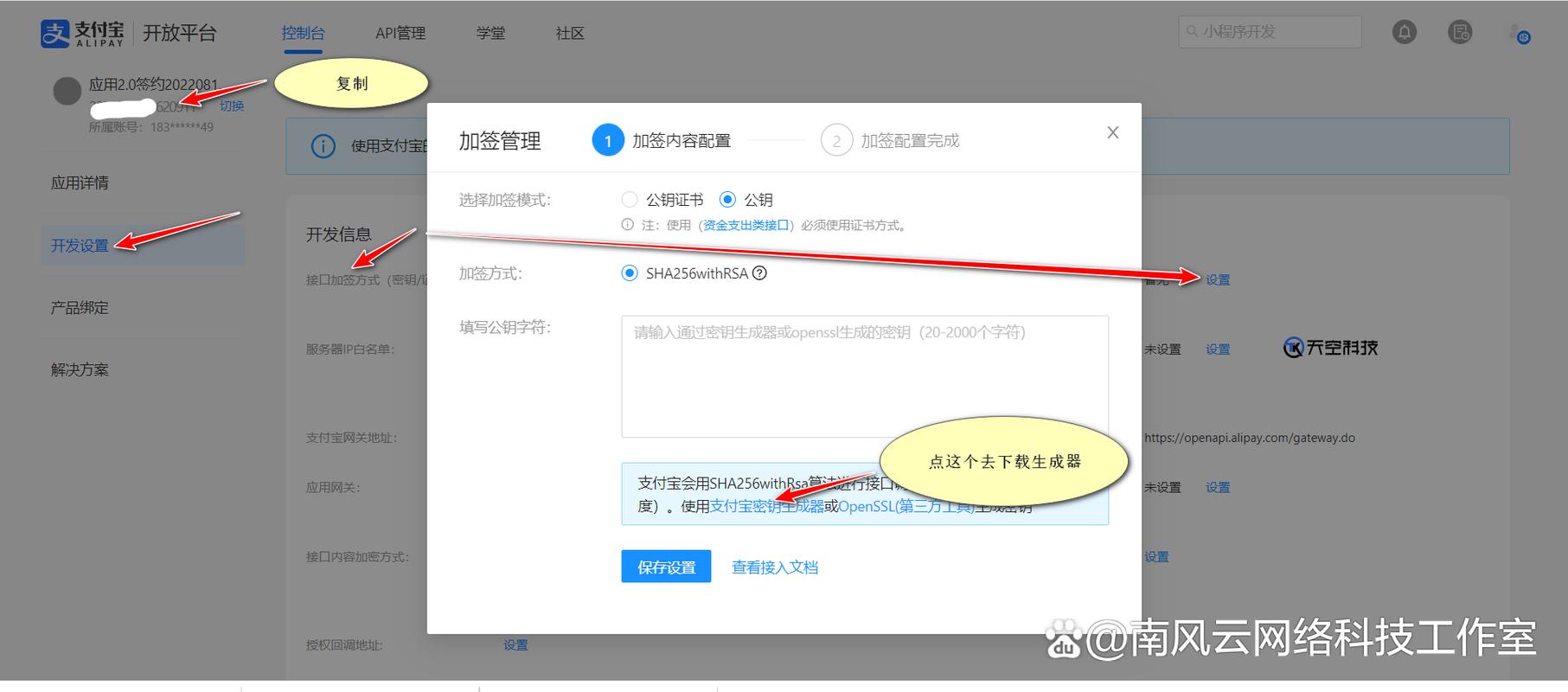Open the document icon beside the bell
Image resolution: width=1568 pixels, height=692 pixels.
pos(1460,33)
